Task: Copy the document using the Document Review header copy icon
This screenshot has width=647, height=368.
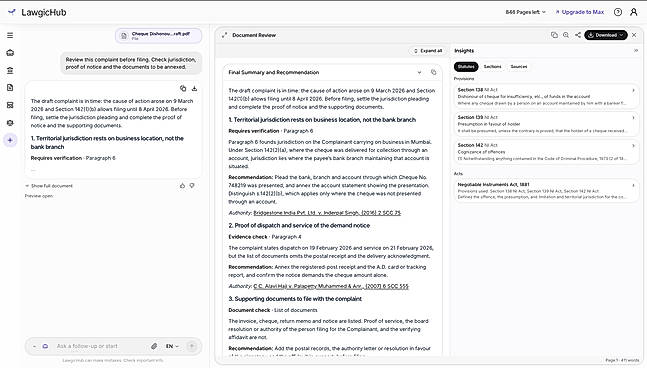Action: pyautogui.click(x=554, y=35)
